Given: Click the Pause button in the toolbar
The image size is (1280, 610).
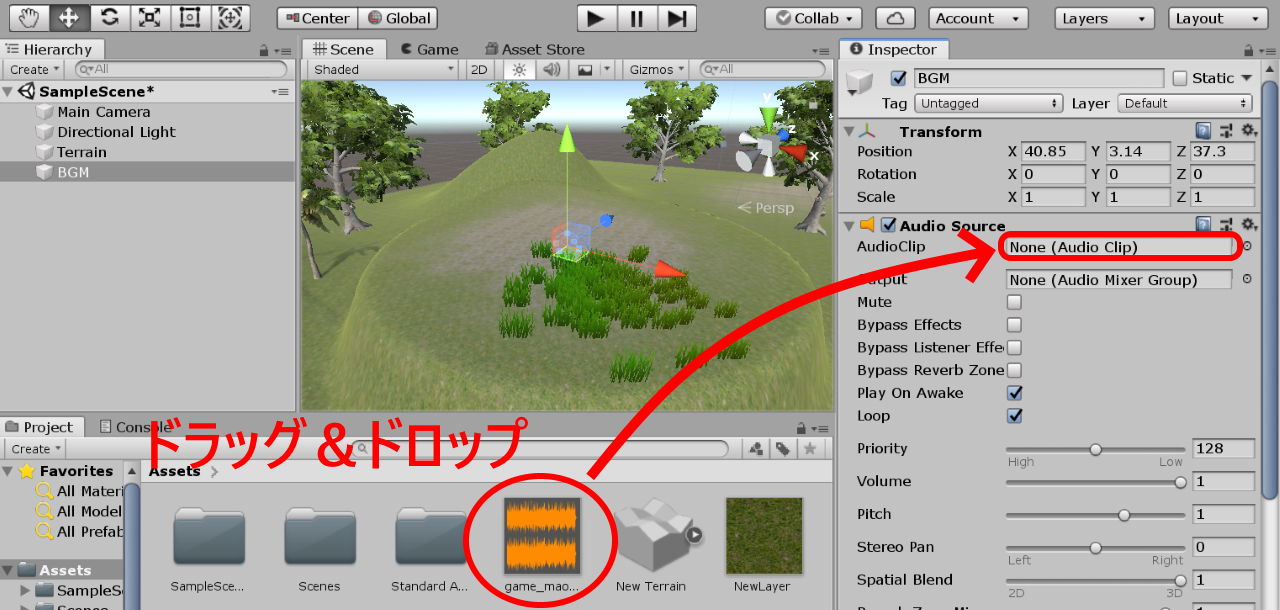Looking at the screenshot, I should point(636,18).
